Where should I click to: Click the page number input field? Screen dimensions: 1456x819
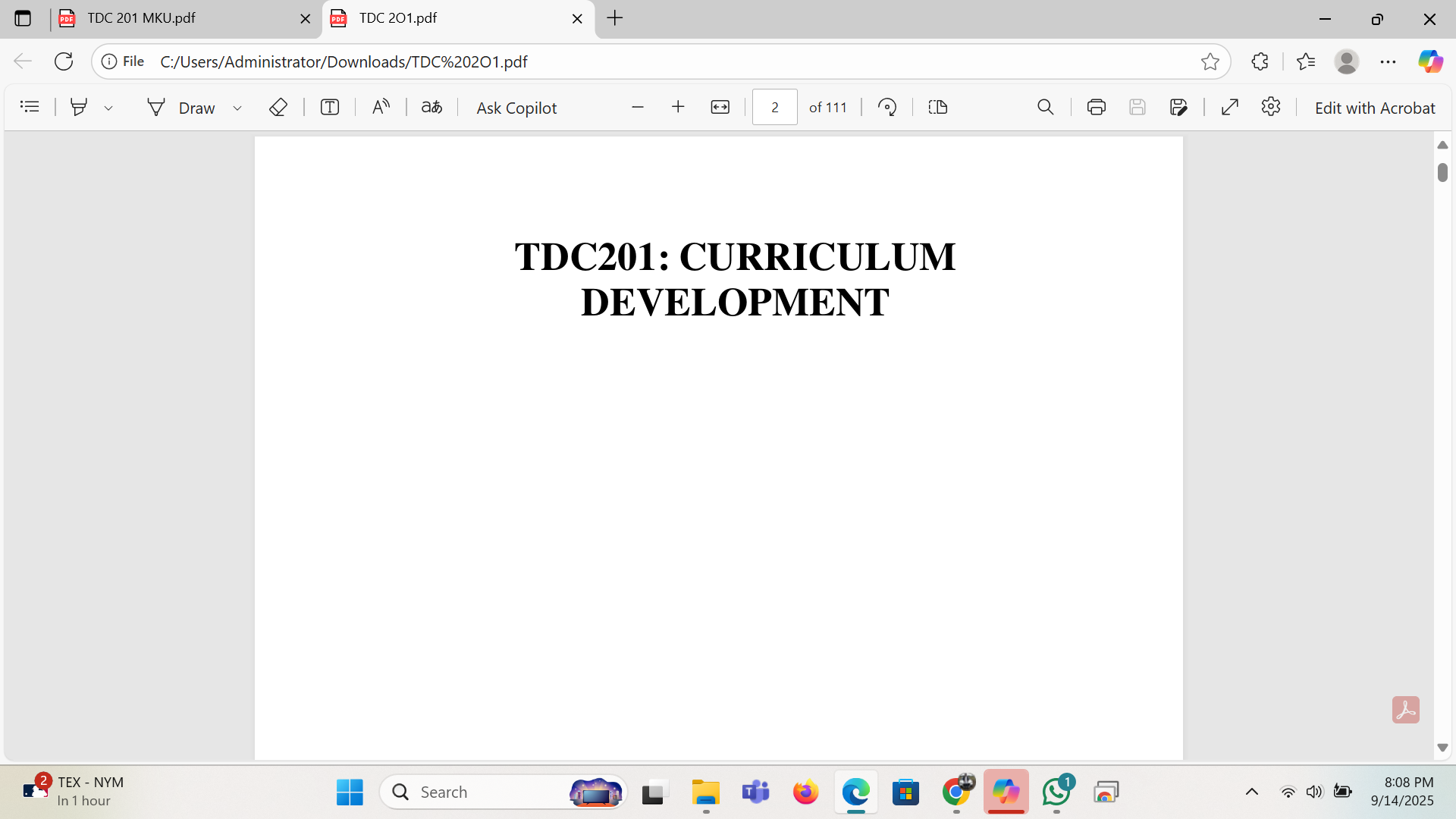[x=774, y=107]
